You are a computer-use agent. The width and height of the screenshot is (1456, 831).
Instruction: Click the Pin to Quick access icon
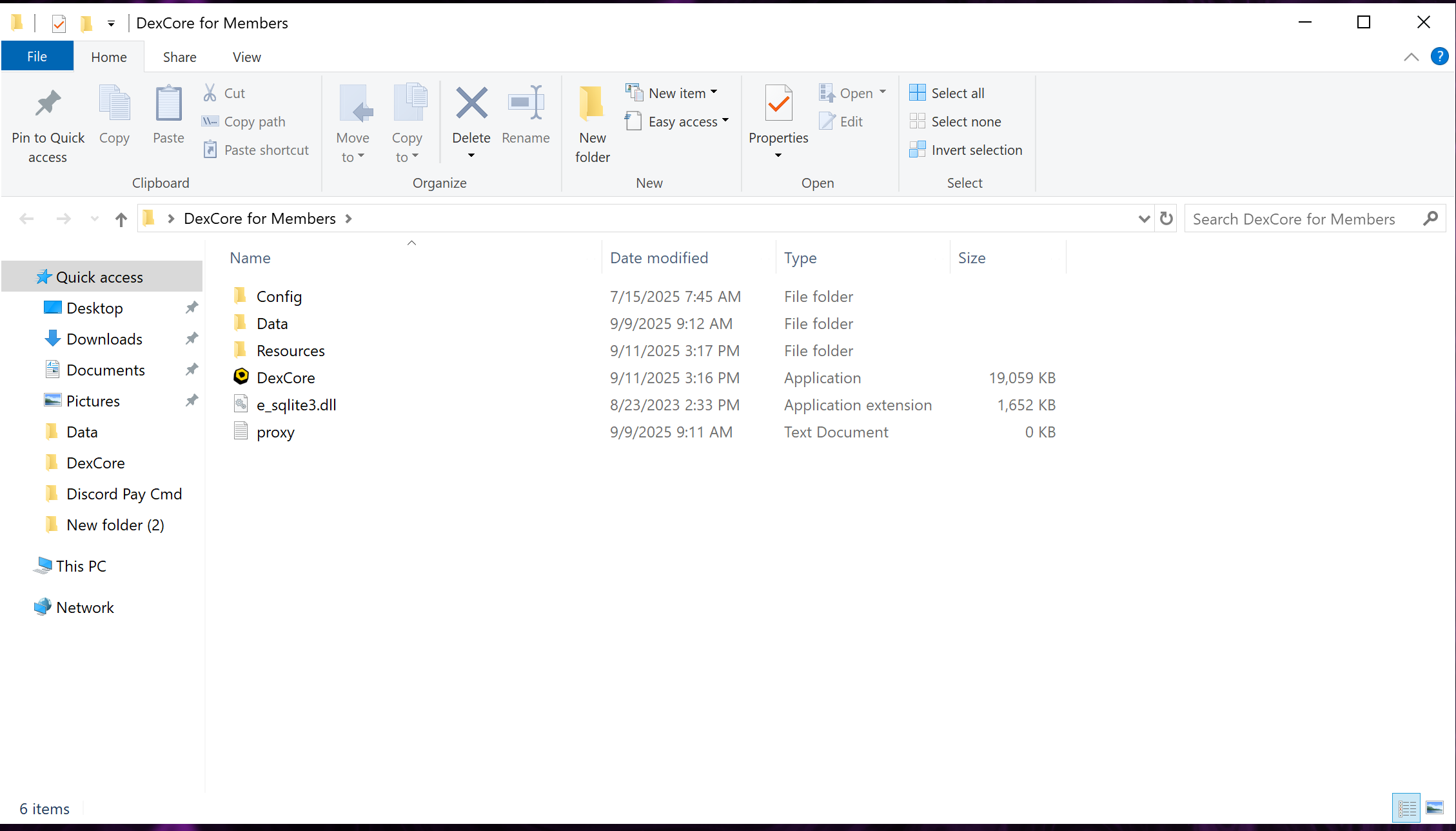48,103
